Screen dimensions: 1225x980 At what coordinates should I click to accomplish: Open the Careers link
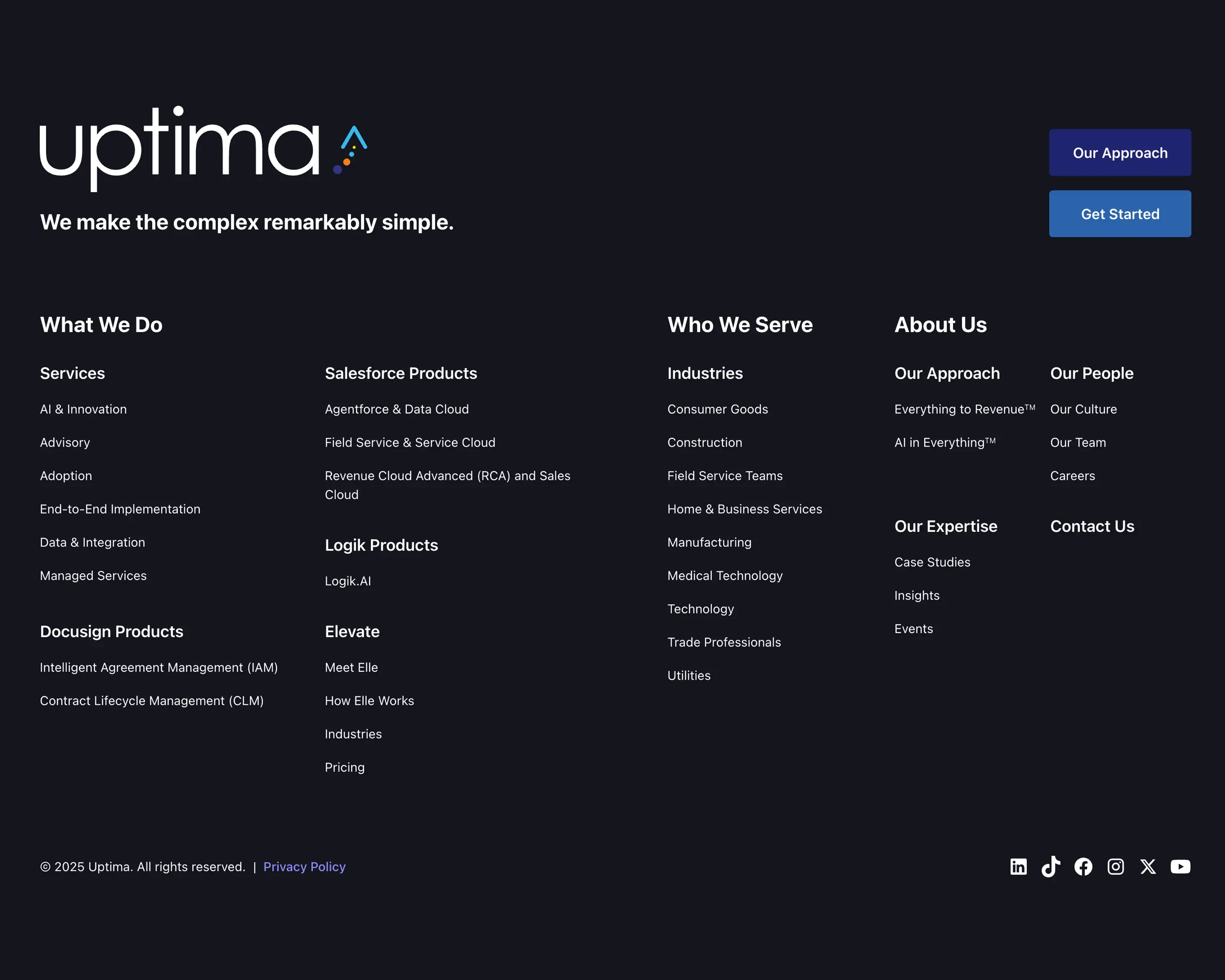[1072, 476]
